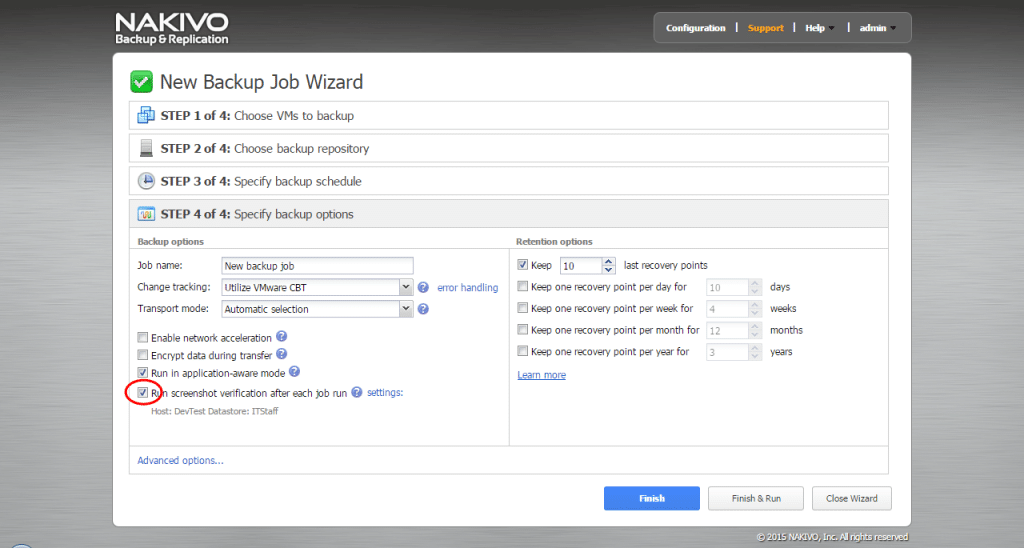Check Encrypt data during transfer
Image resolution: width=1024 pixels, height=548 pixels.
pos(142,355)
